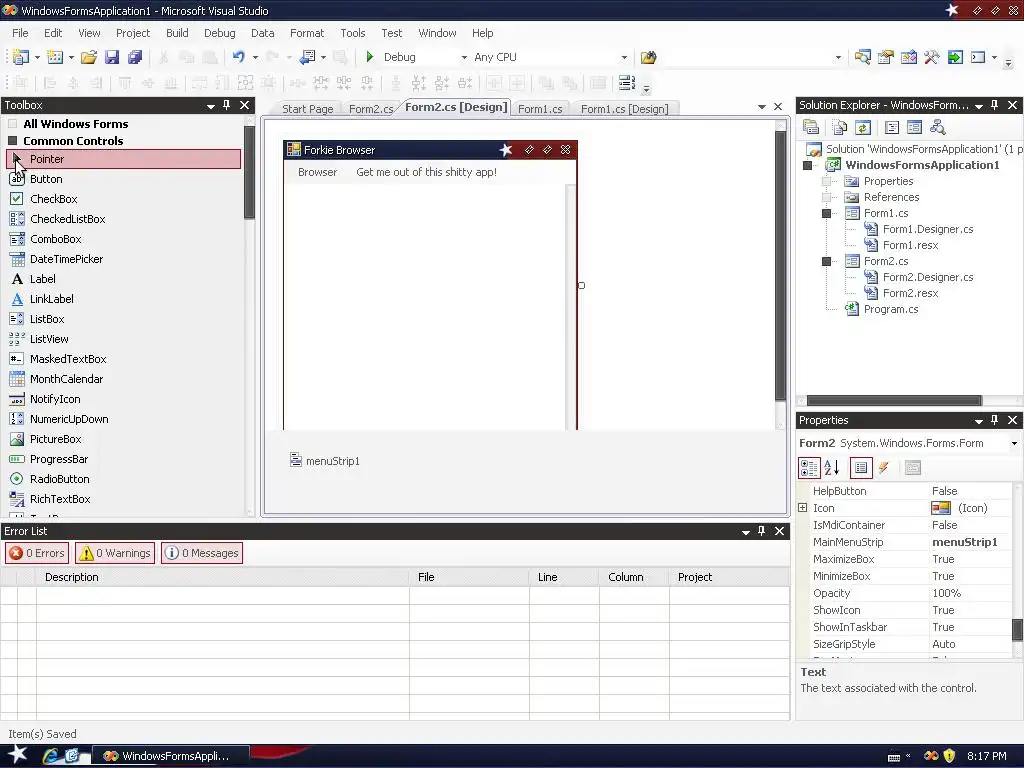Open the Form2 object selector dropdown in Properties
Screen dimensions: 1024x768
tap(1014, 443)
